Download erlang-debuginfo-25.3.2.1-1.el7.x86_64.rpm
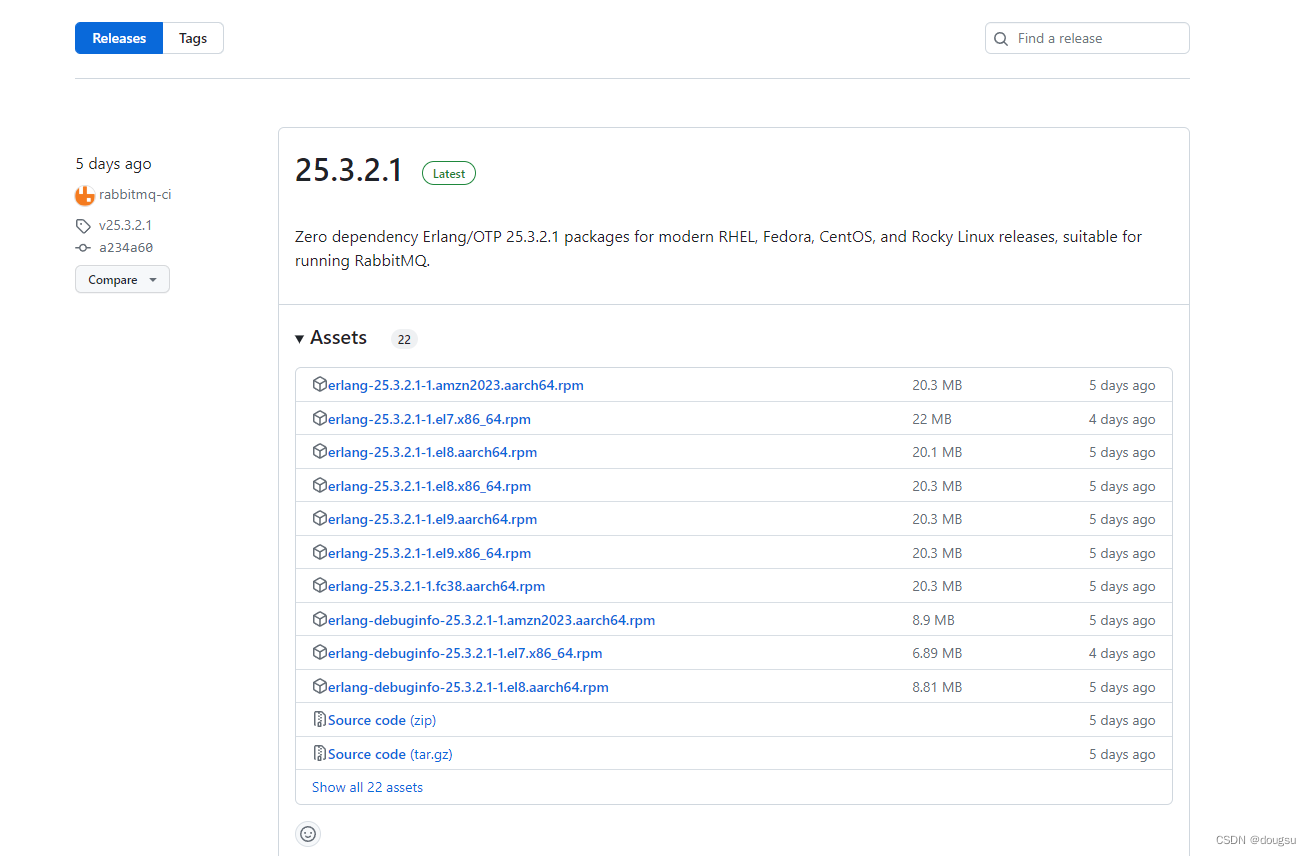Screen dimensions: 1311x856 [465, 653]
